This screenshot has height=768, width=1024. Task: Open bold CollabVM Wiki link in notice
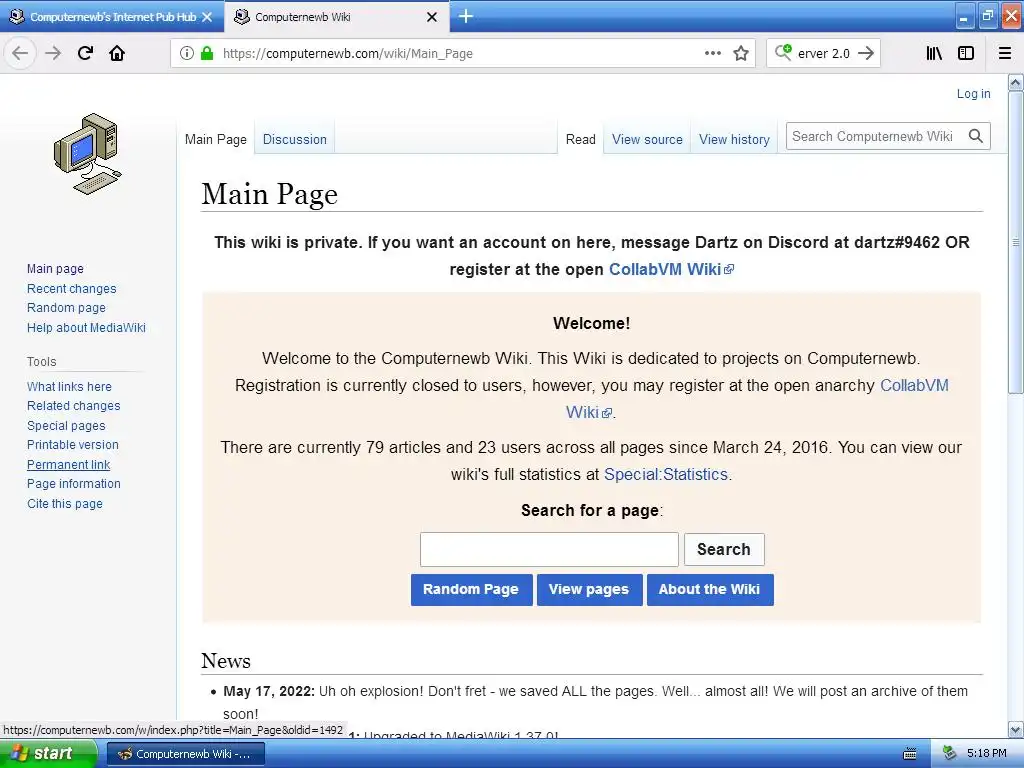click(671, 269)
